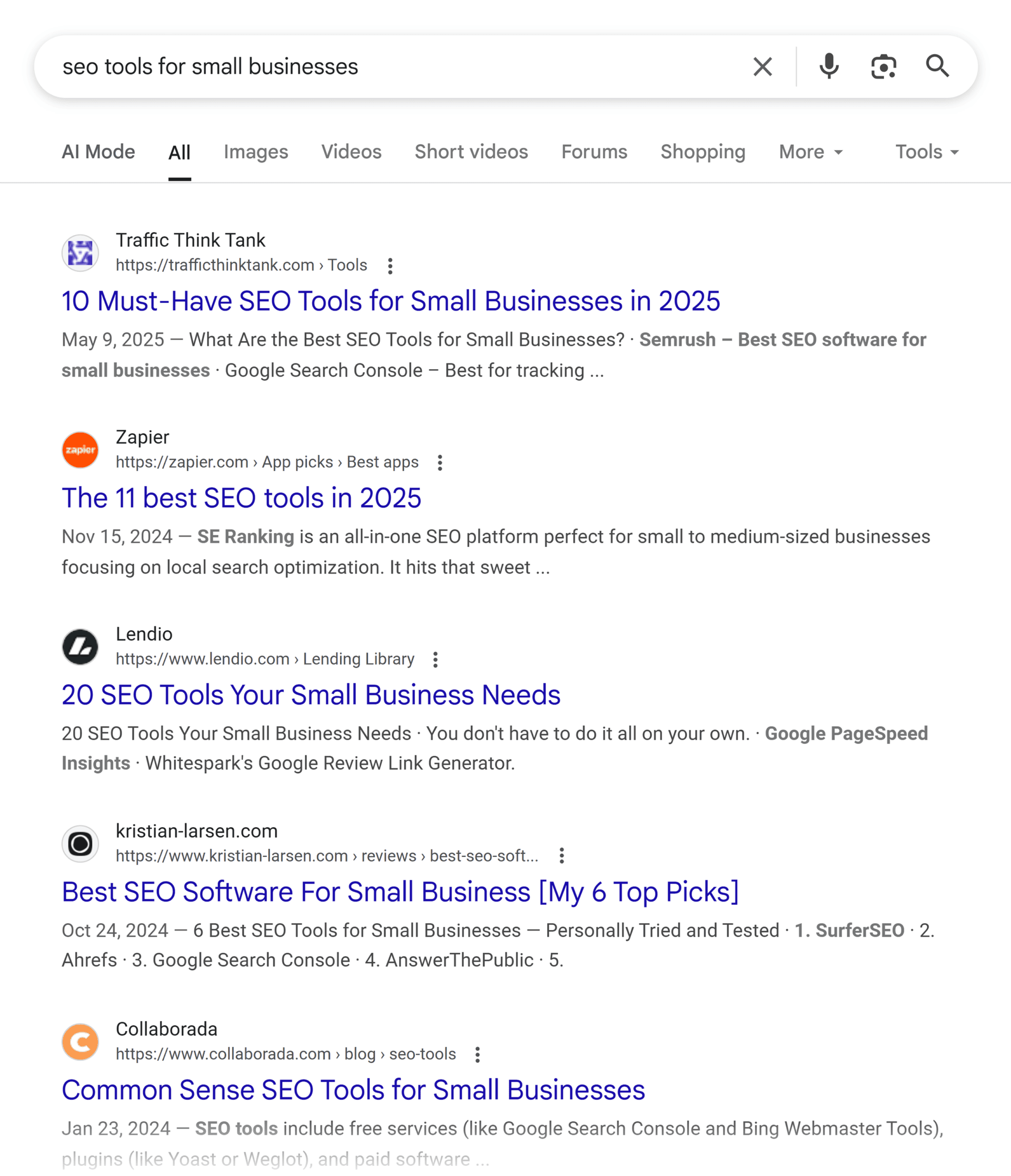Open three-dot menu for Lendio result
The image size is (1011, 1176).
coord(435,659)
